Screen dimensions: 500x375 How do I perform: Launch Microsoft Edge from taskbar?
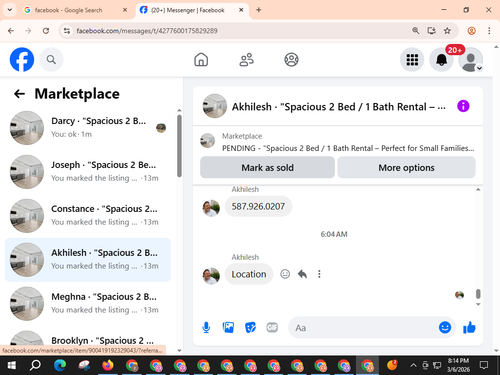[60, 365]
